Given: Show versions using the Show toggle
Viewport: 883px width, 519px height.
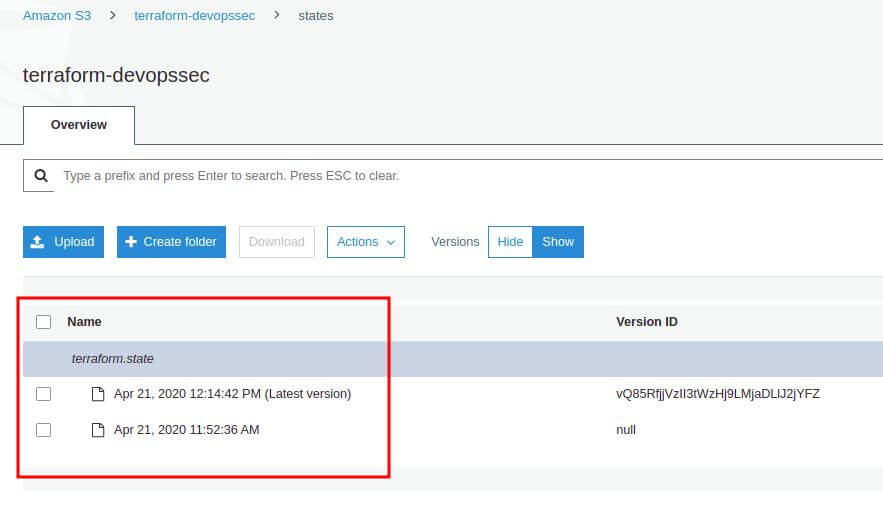Looking at the screenshot, I should point(558,242).
